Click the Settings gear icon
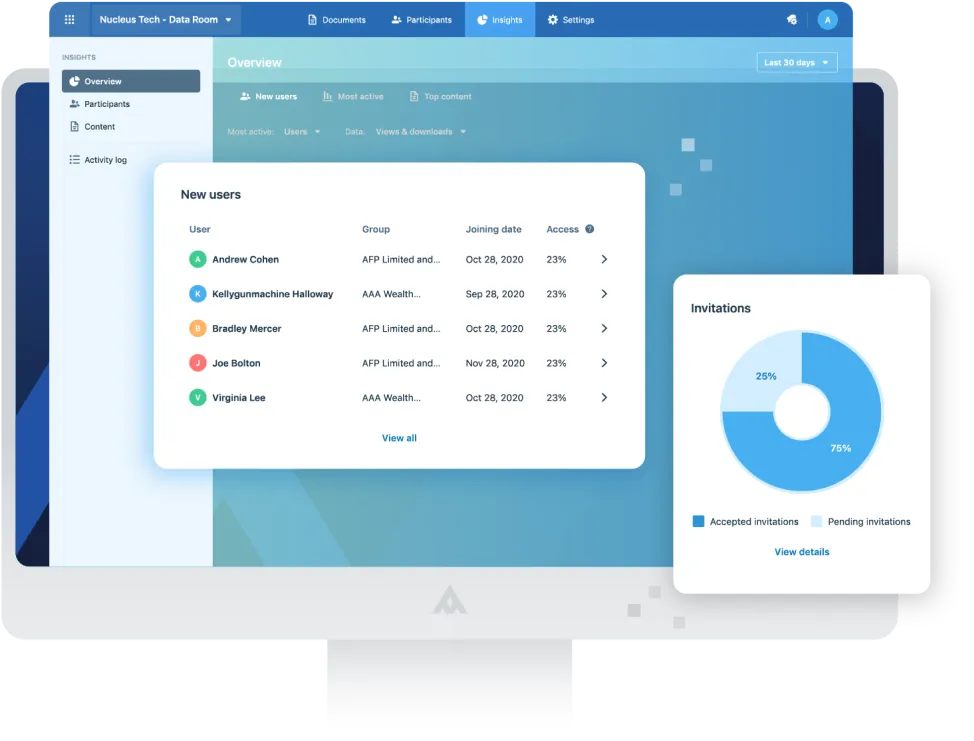 (x=553, y=20)
